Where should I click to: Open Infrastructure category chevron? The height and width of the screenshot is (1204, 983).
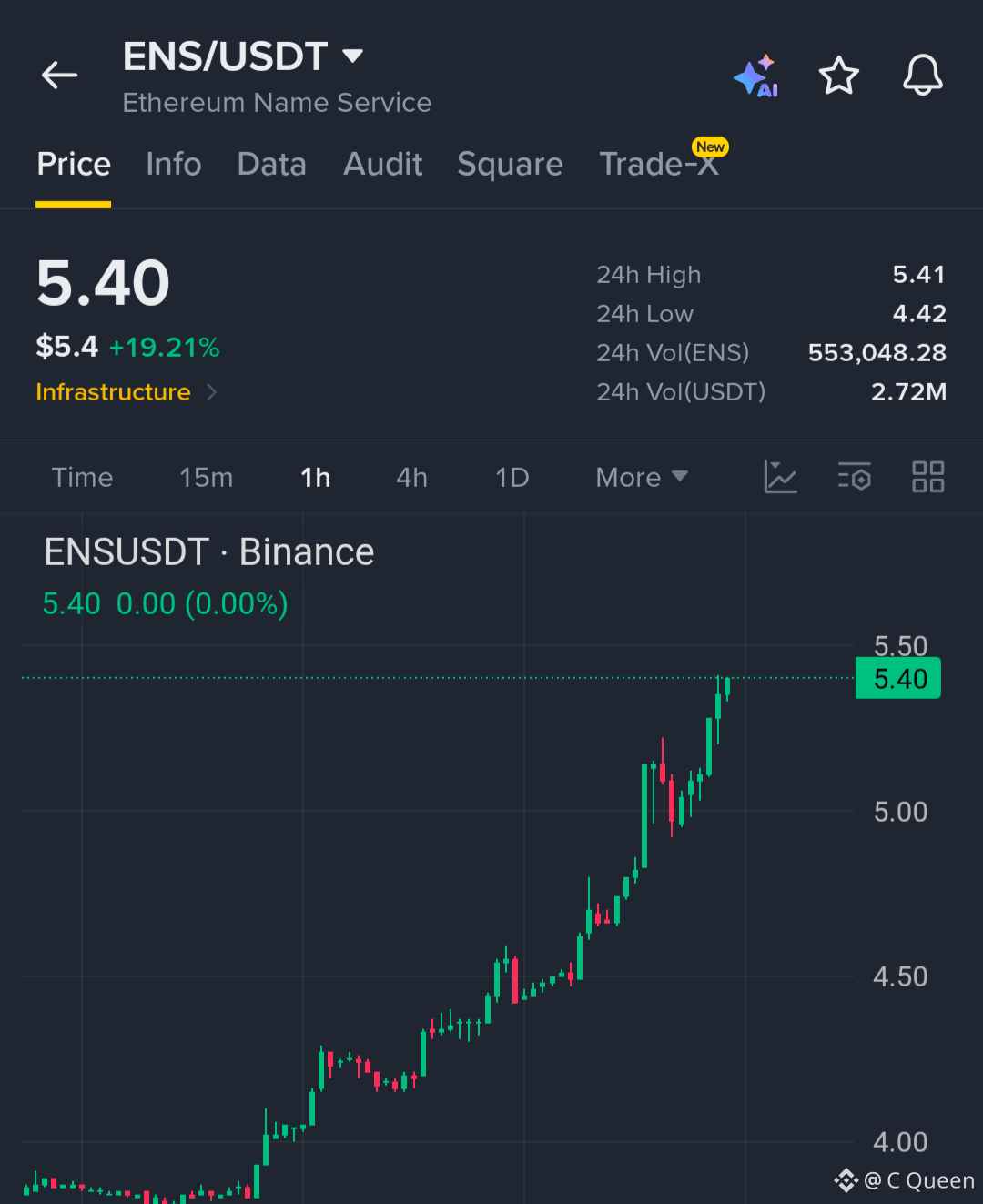212,392
